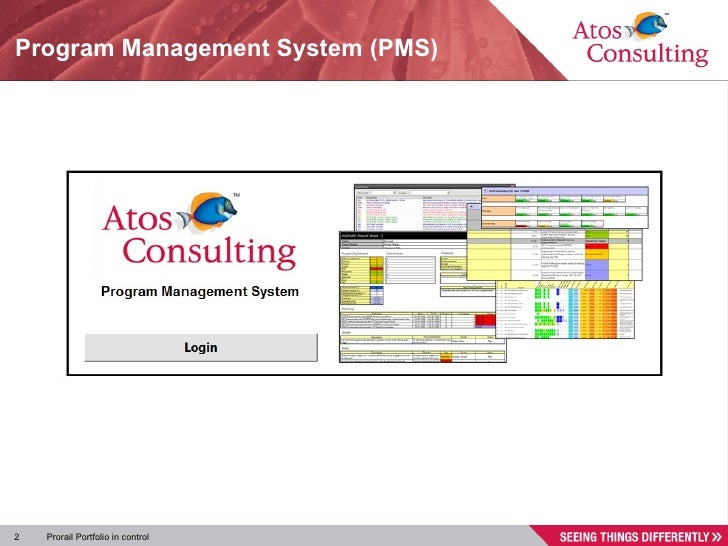Click the large Atos Consulting fish logo
The width and height of the screenshot is (728, 546).
(x=199, y=231)
